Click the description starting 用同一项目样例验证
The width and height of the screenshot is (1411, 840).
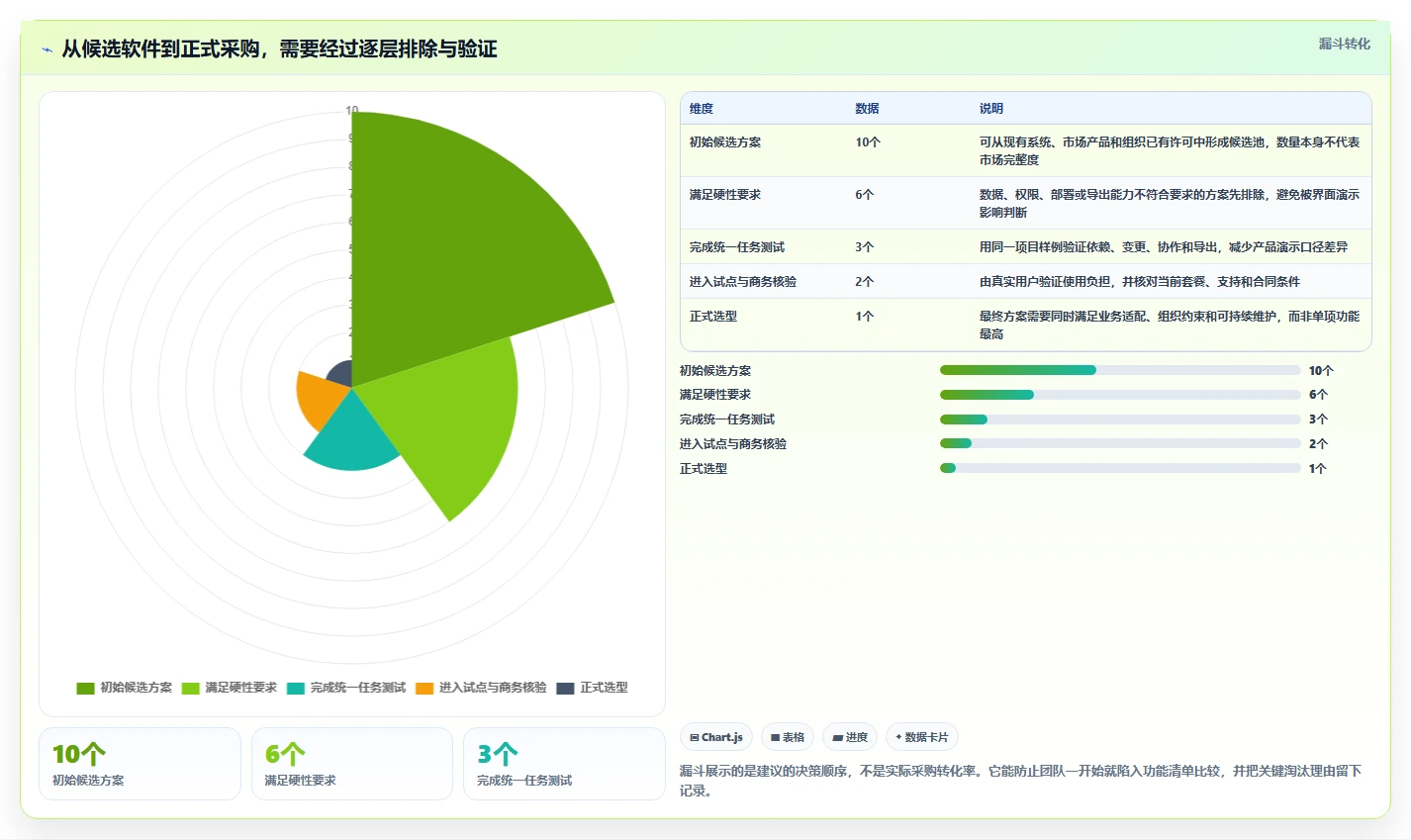pos(1164,247)
